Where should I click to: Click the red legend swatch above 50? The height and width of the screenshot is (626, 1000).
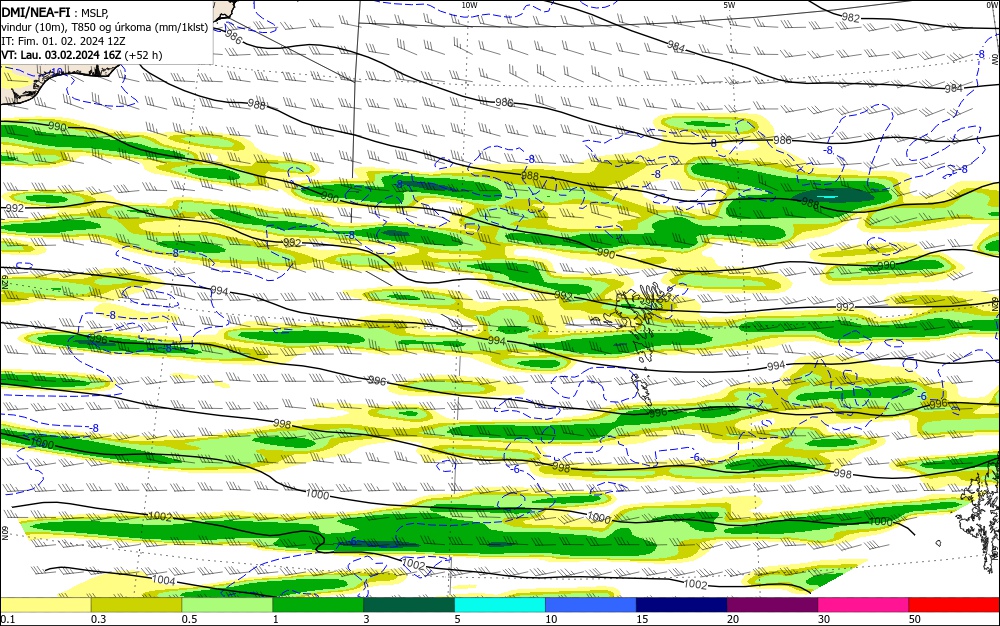(954, 605)
